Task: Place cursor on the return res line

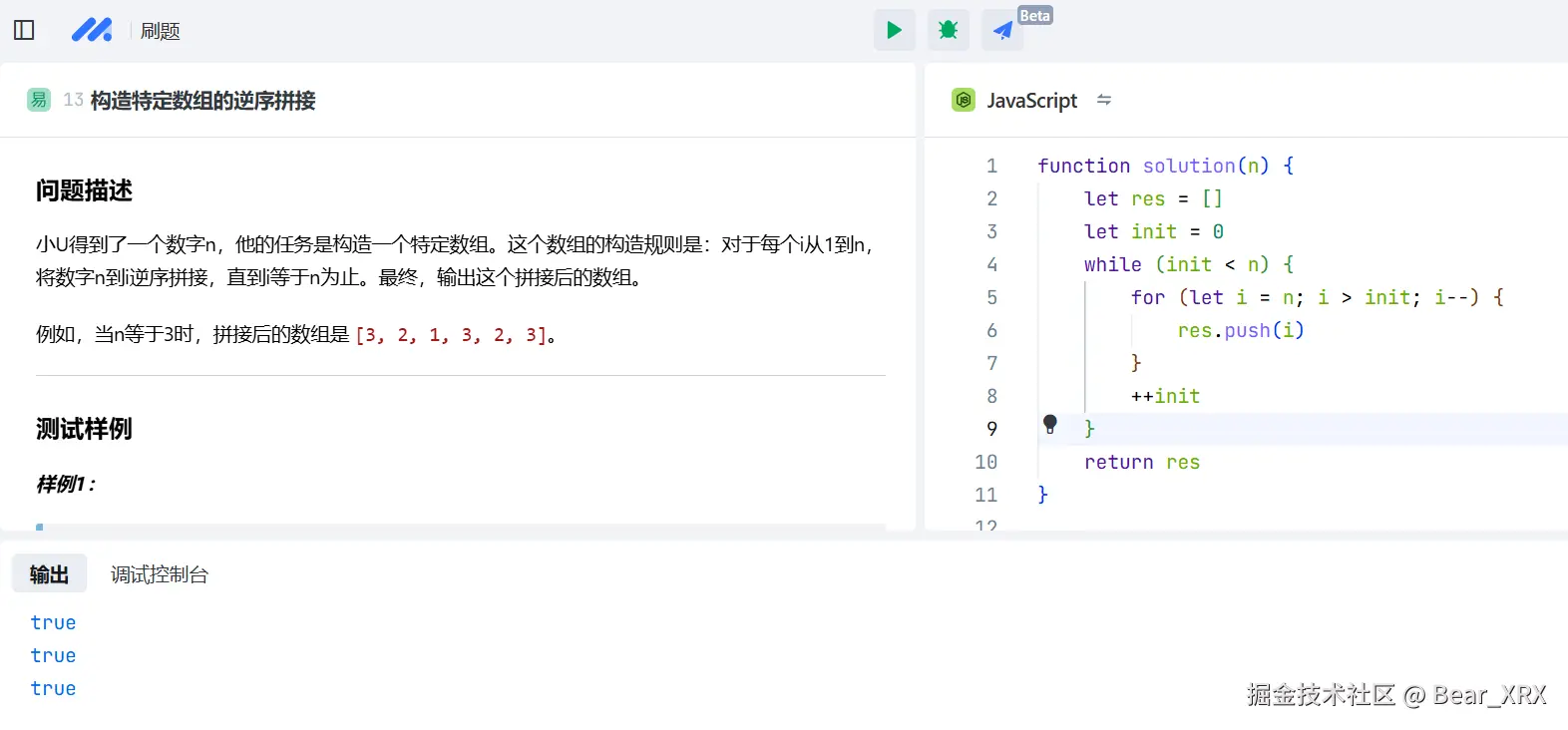Action: tap(1141, 462)
